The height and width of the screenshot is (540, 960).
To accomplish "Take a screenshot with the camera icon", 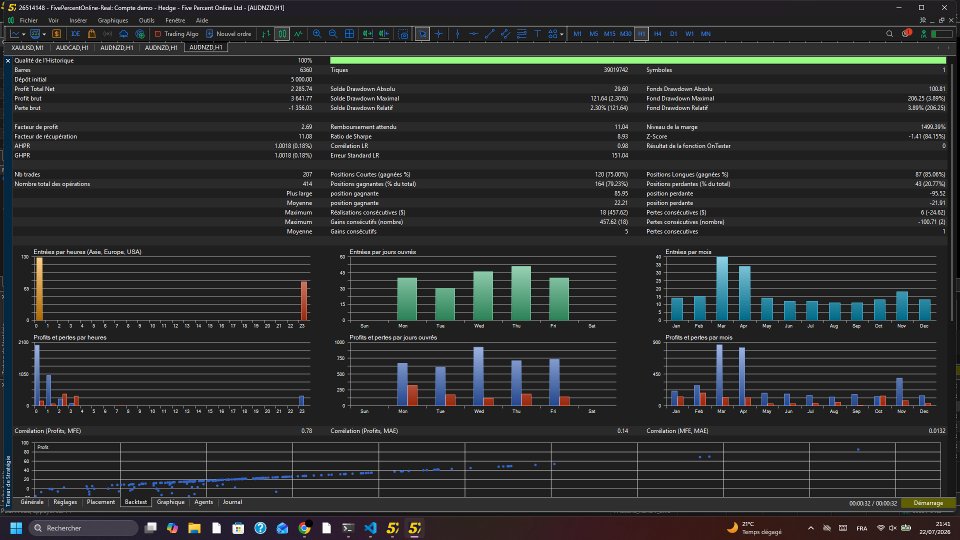I will (x=403, y=34).
